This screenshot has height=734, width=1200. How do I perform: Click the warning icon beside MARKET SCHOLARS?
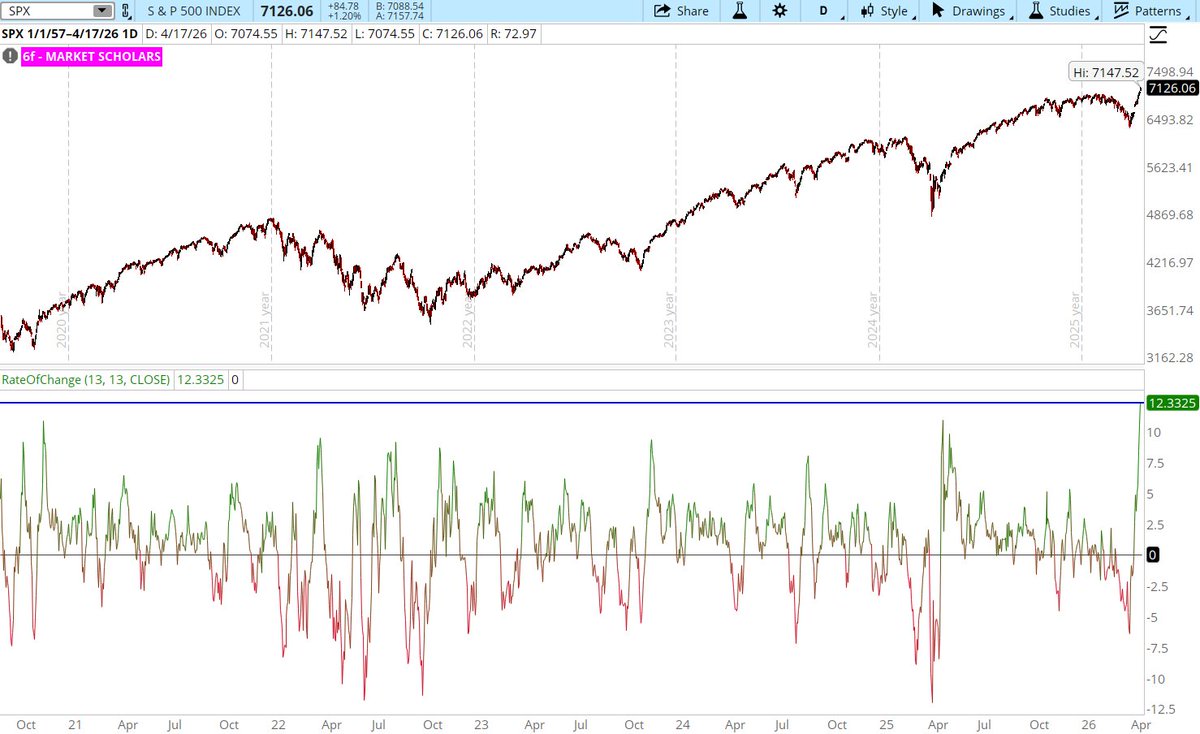[x=9, y=57]
